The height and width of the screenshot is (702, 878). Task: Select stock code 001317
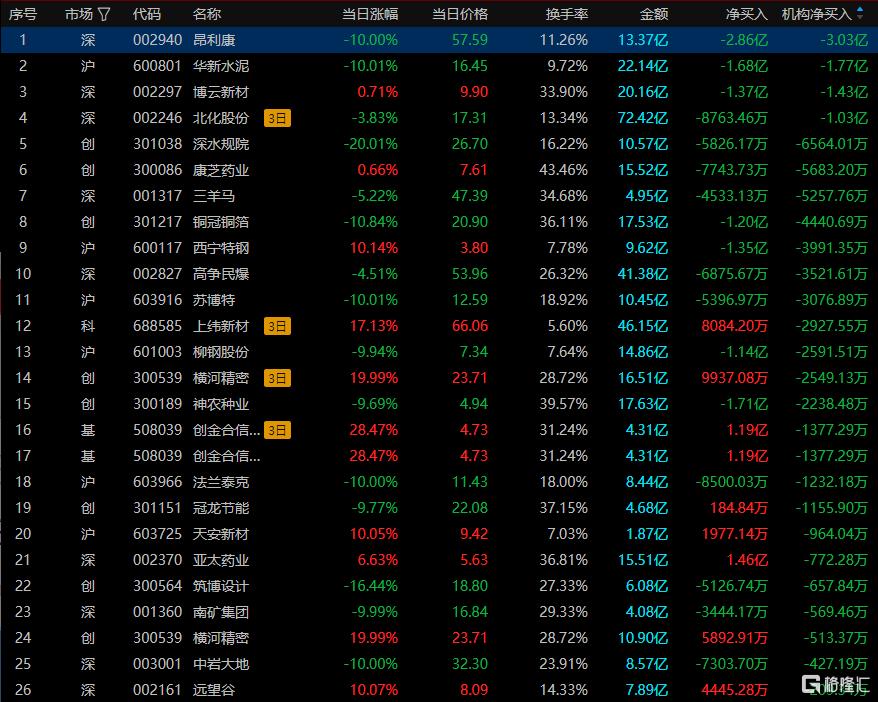point(157,196)
